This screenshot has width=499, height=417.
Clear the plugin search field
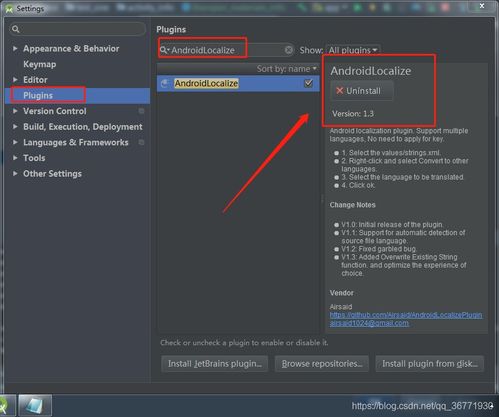(x=288, y=50)
